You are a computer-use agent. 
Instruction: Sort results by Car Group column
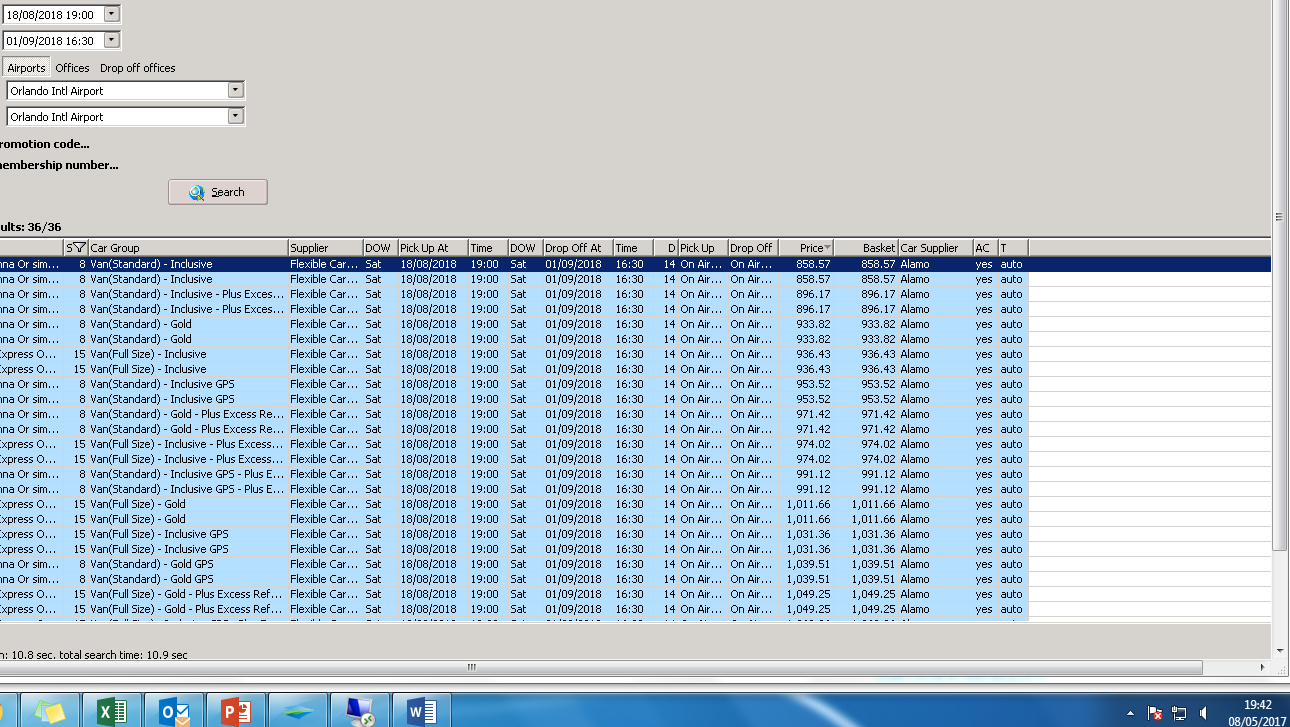[188, 248]
